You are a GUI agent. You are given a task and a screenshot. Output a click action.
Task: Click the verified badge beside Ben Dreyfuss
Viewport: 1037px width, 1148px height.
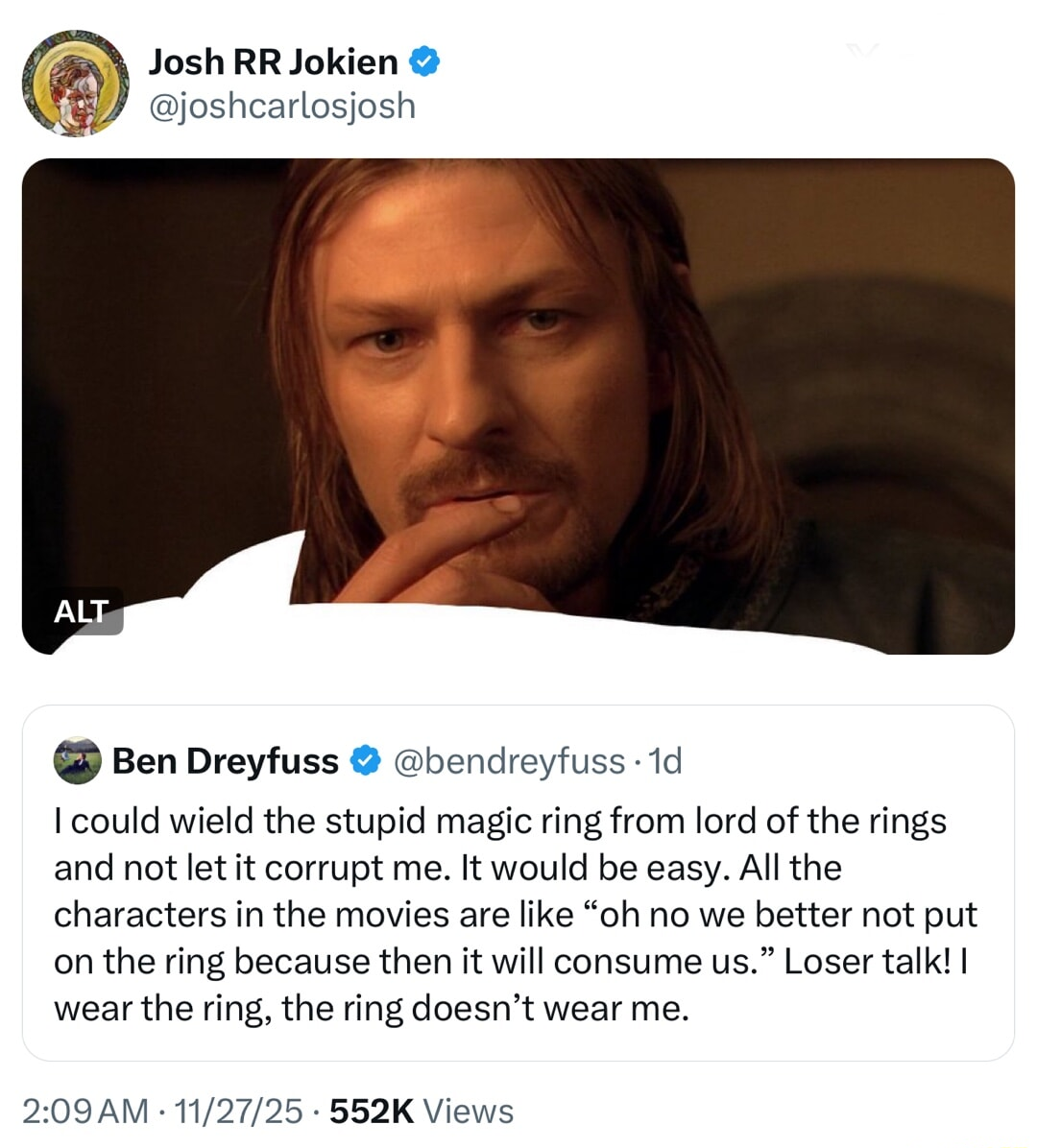(x=365, y=761)
